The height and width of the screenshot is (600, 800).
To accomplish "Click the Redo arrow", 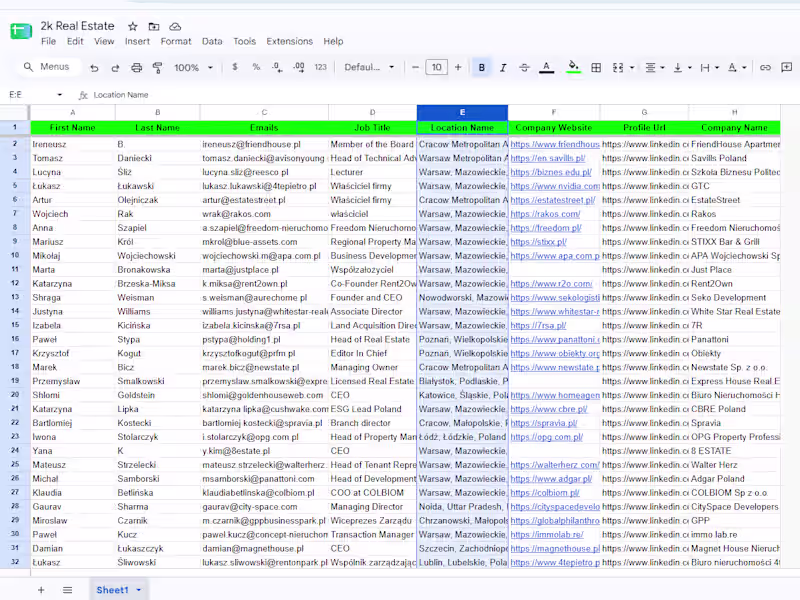I will click(x=115, y=67).
